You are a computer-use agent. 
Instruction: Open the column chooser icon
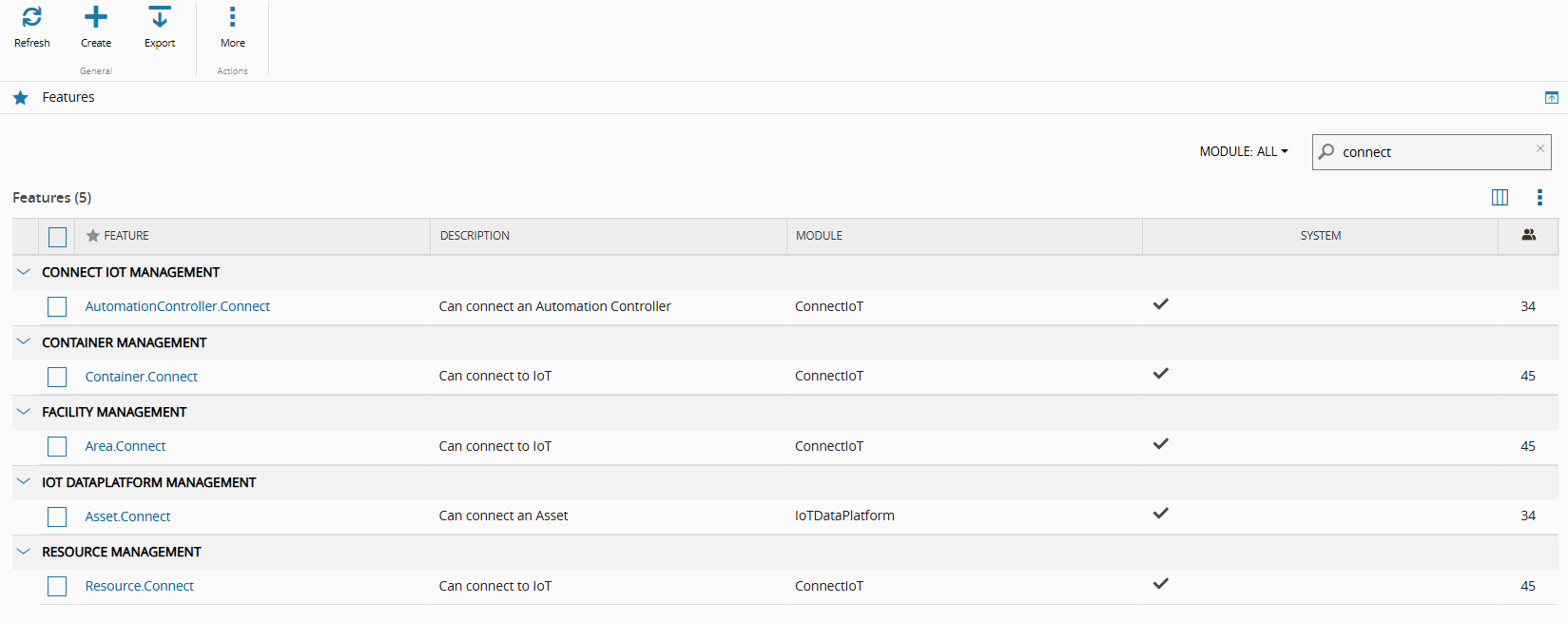pos(1500,198)
